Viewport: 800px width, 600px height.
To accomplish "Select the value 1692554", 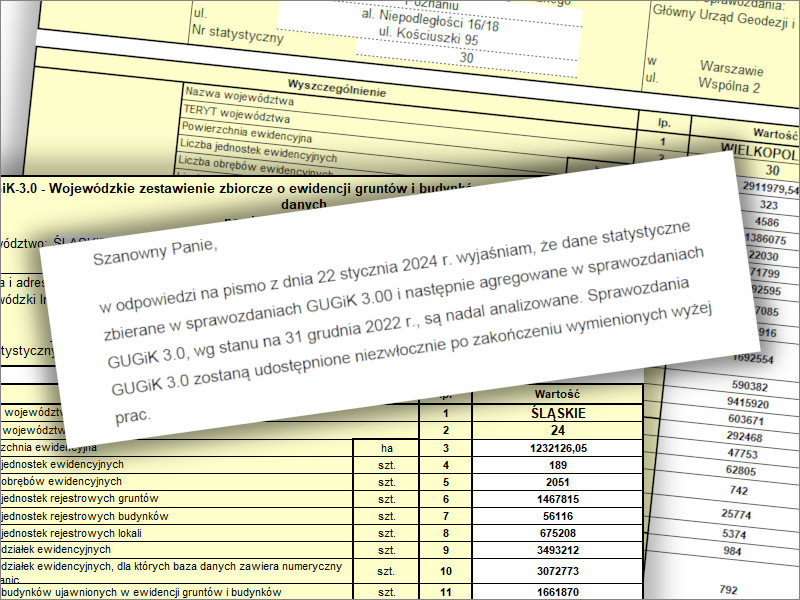I will click(x=753, y=359).
